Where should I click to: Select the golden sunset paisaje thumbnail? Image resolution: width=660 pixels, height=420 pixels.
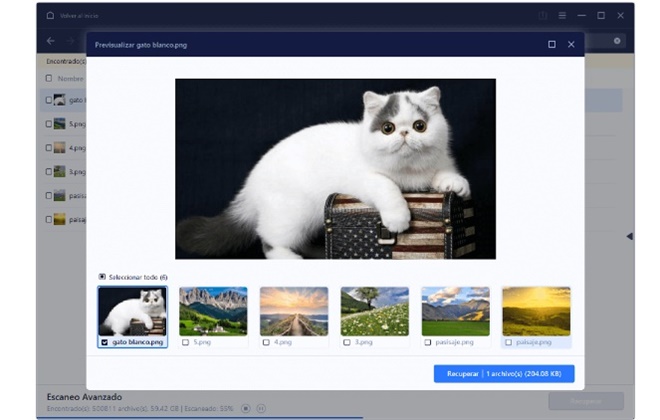[536, 311]
